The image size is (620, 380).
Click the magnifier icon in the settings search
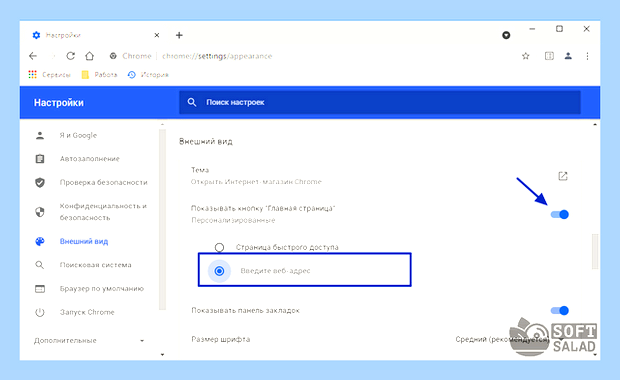tap(192, 102)
